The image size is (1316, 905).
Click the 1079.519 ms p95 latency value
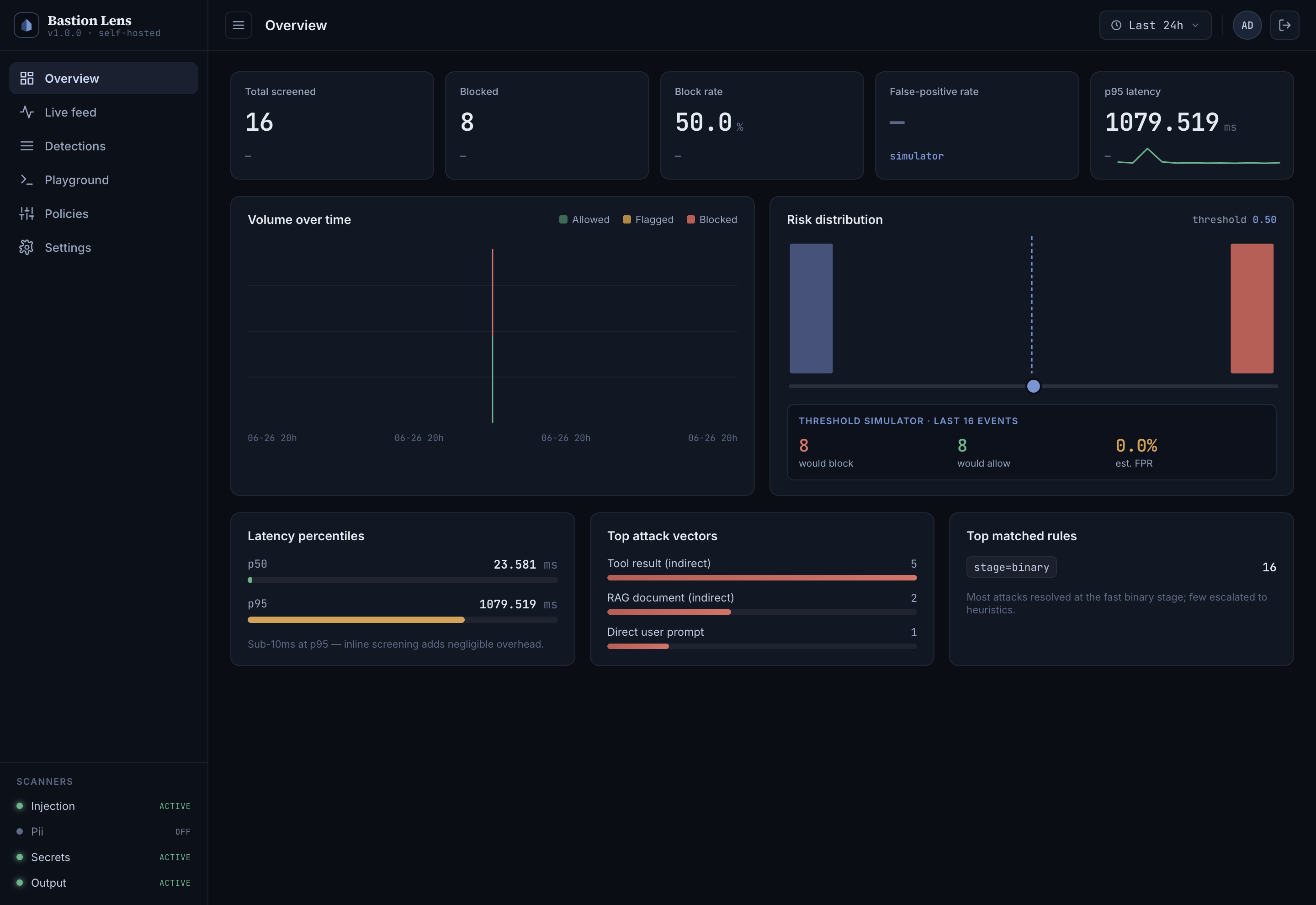tap(518, 604)
